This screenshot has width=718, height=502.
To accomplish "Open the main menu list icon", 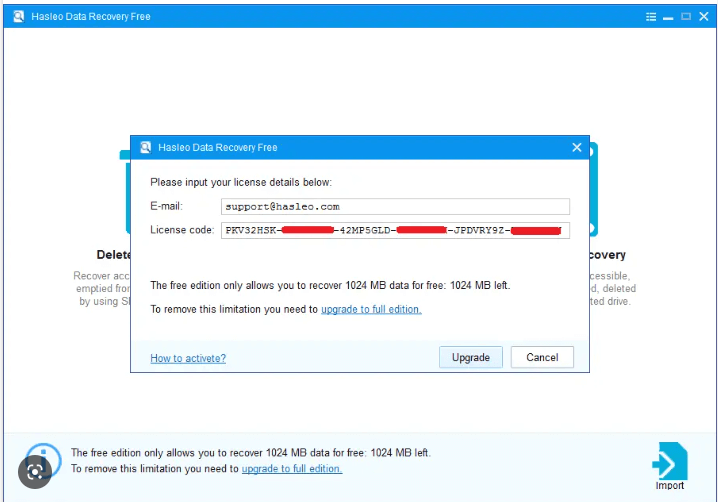I will click(651, 16).
